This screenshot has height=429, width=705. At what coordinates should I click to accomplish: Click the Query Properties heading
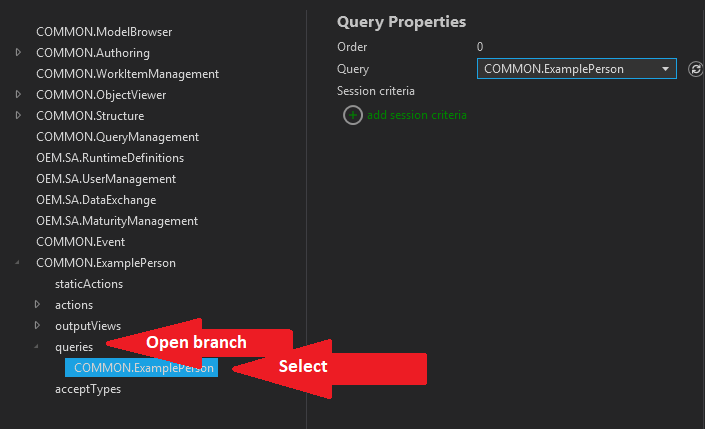click(401, 22)
